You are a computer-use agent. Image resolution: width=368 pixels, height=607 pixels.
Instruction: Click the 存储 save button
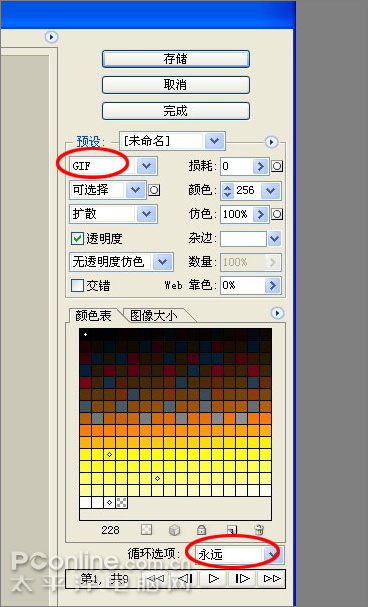click(x=176, y=59)
